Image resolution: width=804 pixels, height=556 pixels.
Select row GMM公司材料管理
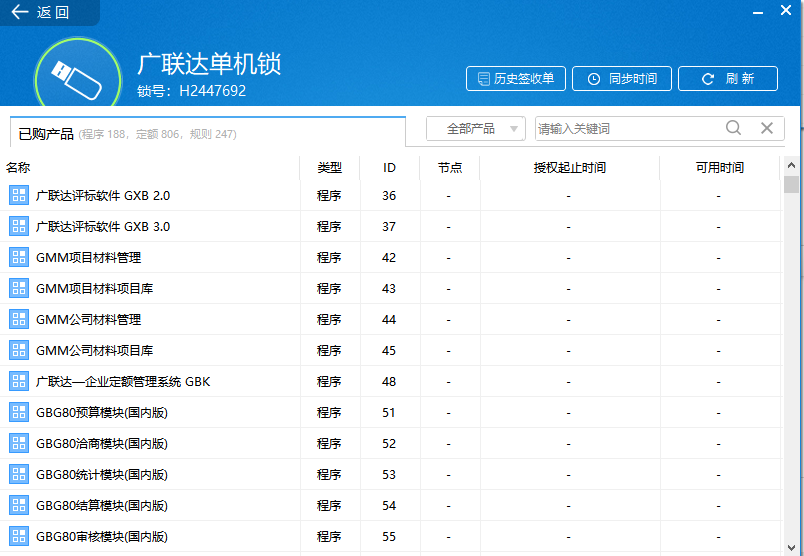[391, 320]
